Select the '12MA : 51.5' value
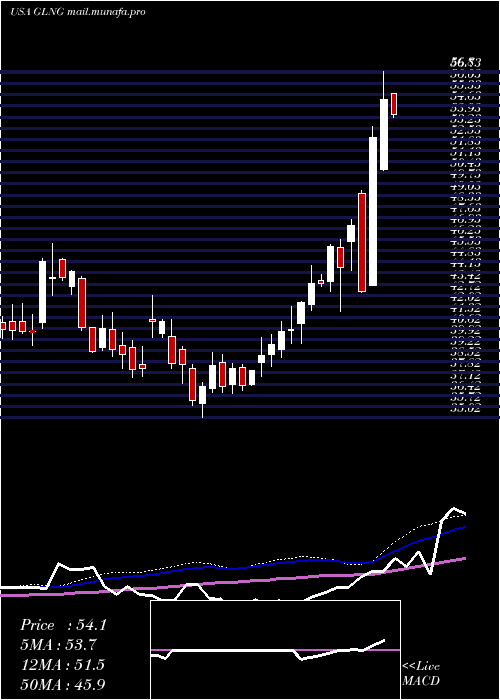Screen dimensions: 500x700 click(x=62, y=665)
